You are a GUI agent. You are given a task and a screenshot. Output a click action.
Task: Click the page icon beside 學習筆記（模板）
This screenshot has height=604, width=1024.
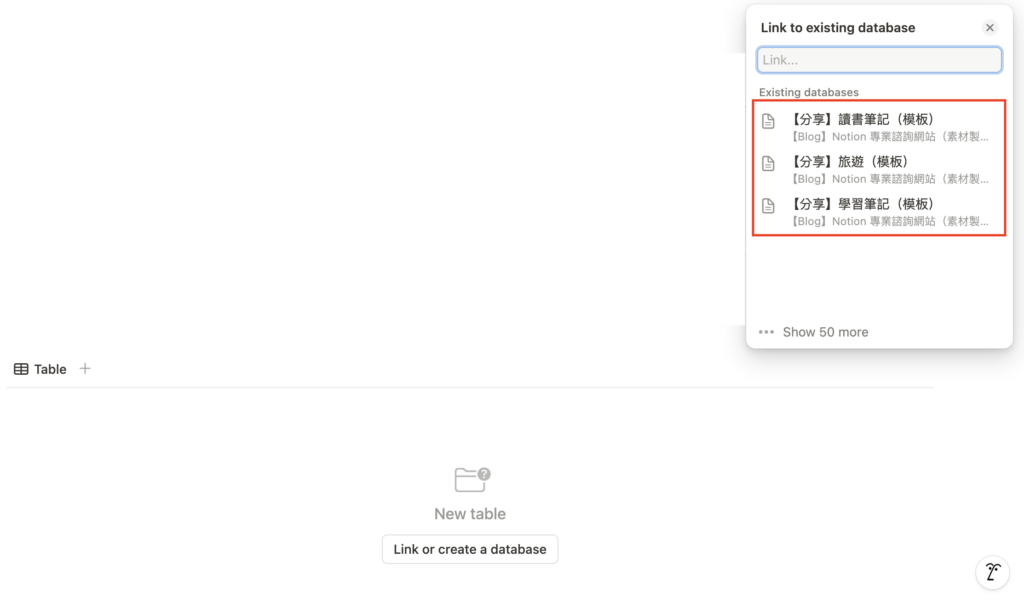[768, 206]
